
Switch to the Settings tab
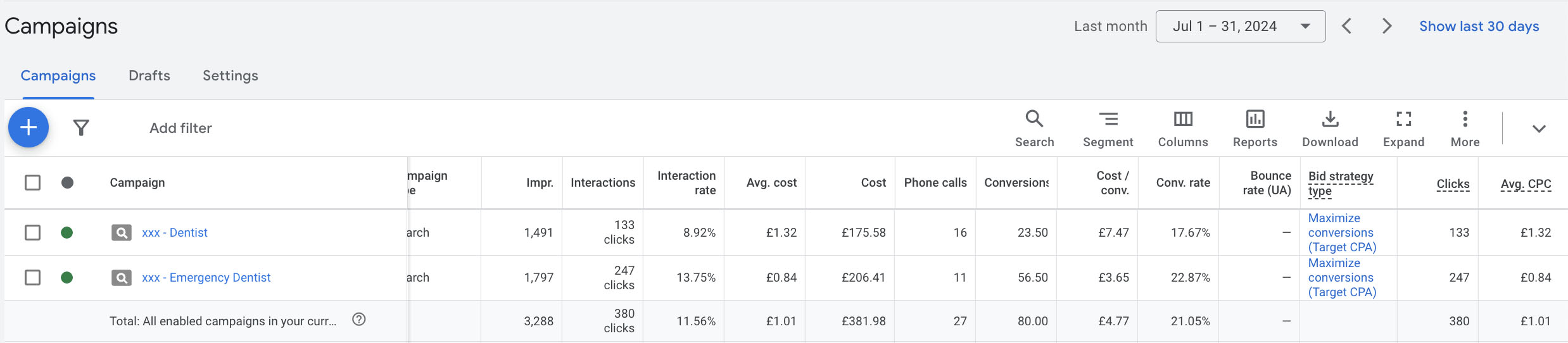[x=231, y=76]
